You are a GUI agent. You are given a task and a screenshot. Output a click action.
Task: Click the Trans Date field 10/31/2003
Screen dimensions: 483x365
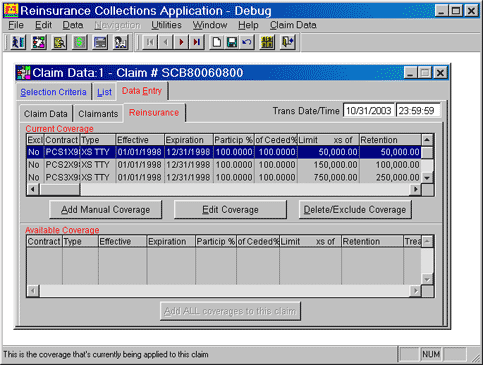[369, 111]
